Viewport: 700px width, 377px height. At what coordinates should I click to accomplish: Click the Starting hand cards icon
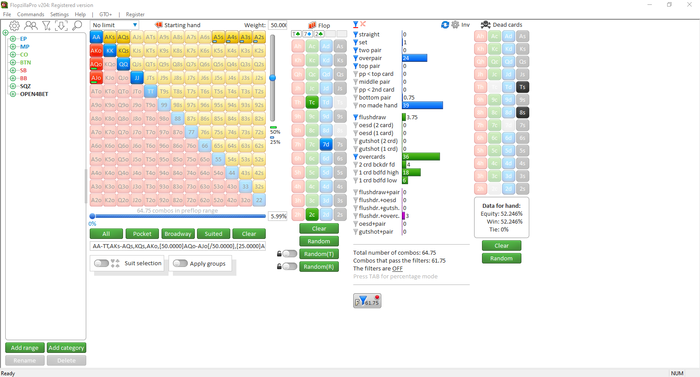pos(158,25)
